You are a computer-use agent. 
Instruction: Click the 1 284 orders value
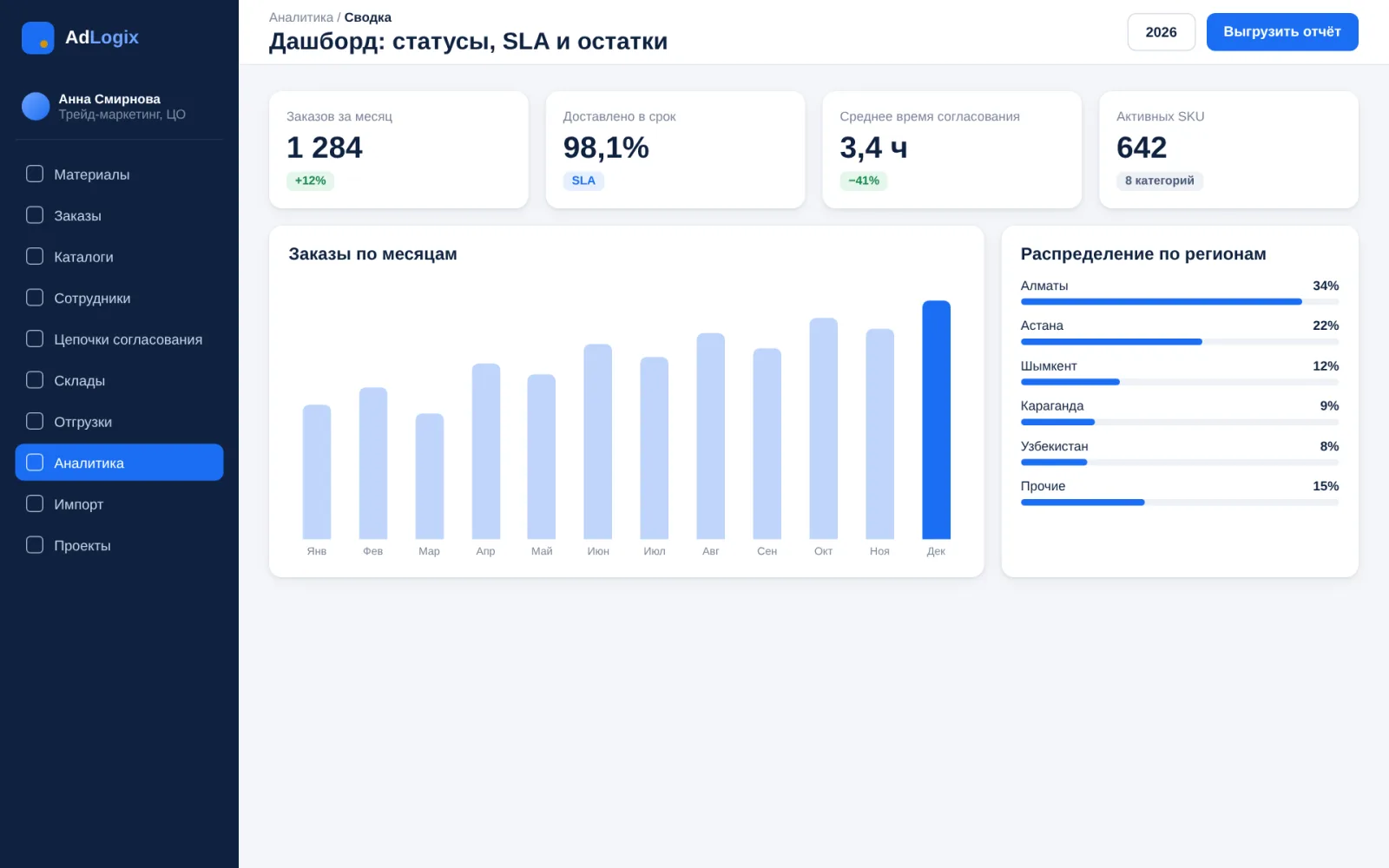click(325, 148)
